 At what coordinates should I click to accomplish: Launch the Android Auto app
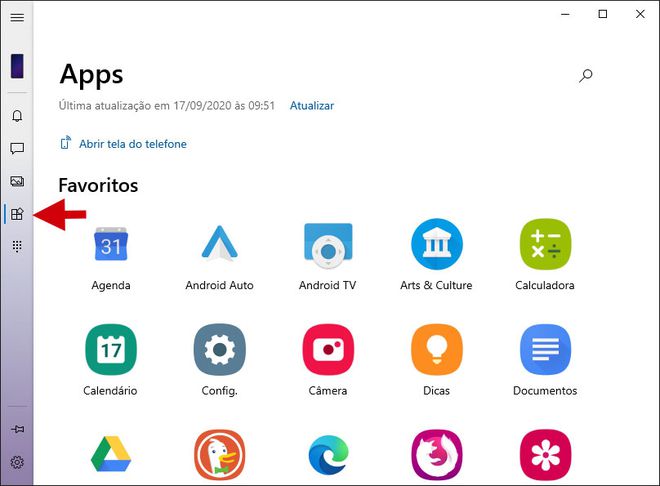219,243
